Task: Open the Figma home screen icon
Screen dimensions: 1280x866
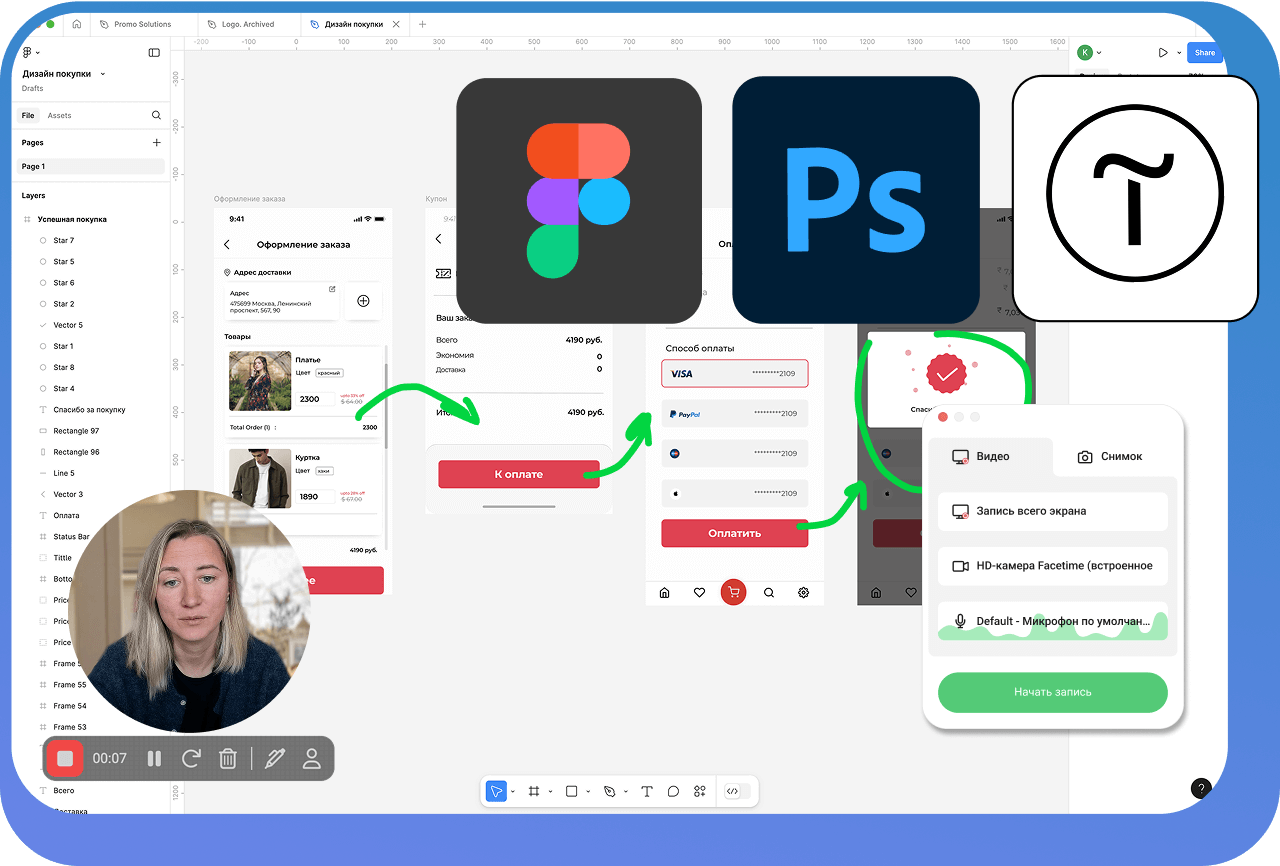Action: (77, 24)
